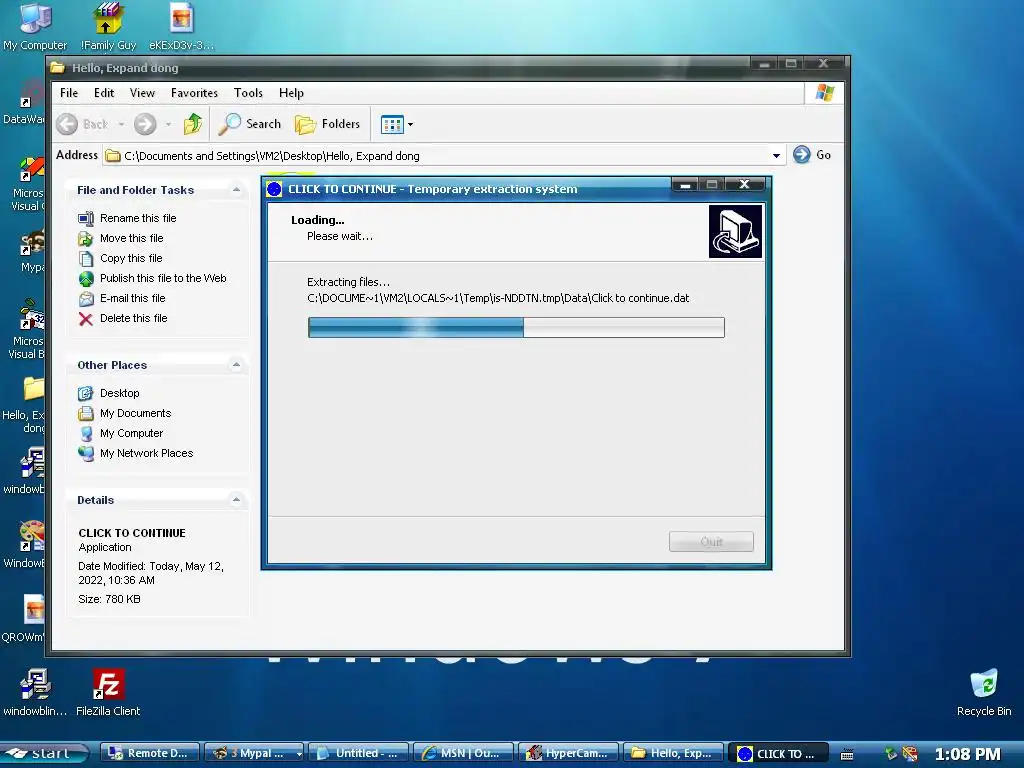
Task: Collapse the File and Folder Tasks panel
Action: point(236,190)
